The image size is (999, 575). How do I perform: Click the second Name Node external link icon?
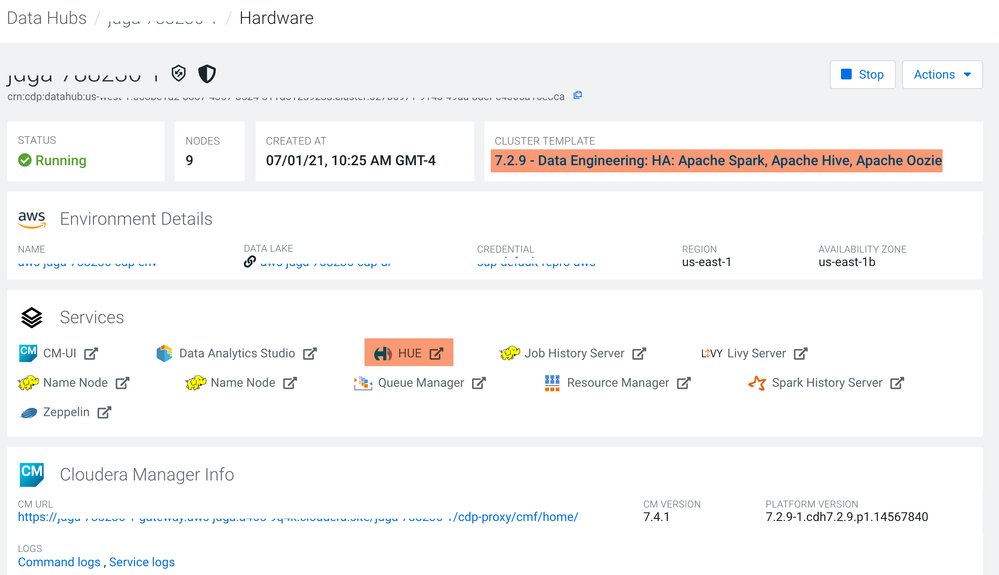pyautogui.click(x=290, y=383)
